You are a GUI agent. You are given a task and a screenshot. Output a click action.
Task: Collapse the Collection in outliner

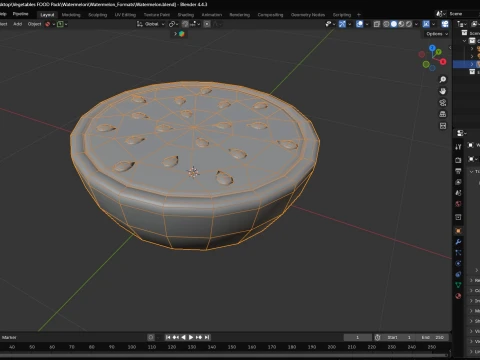point(464,41)
